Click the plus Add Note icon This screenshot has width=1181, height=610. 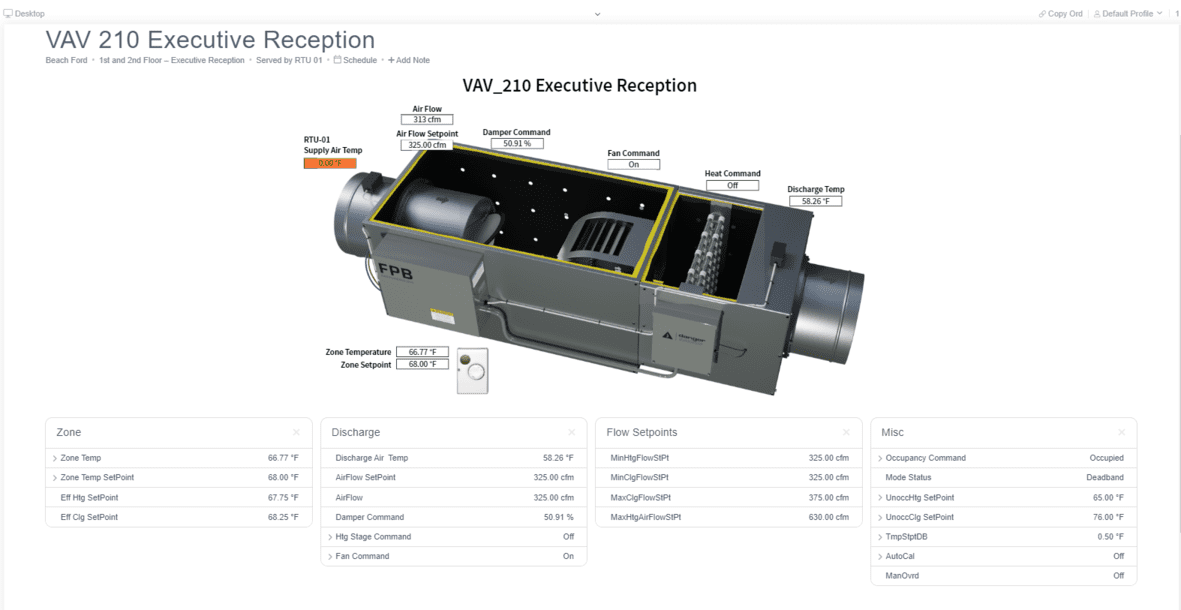coord(391,60)
